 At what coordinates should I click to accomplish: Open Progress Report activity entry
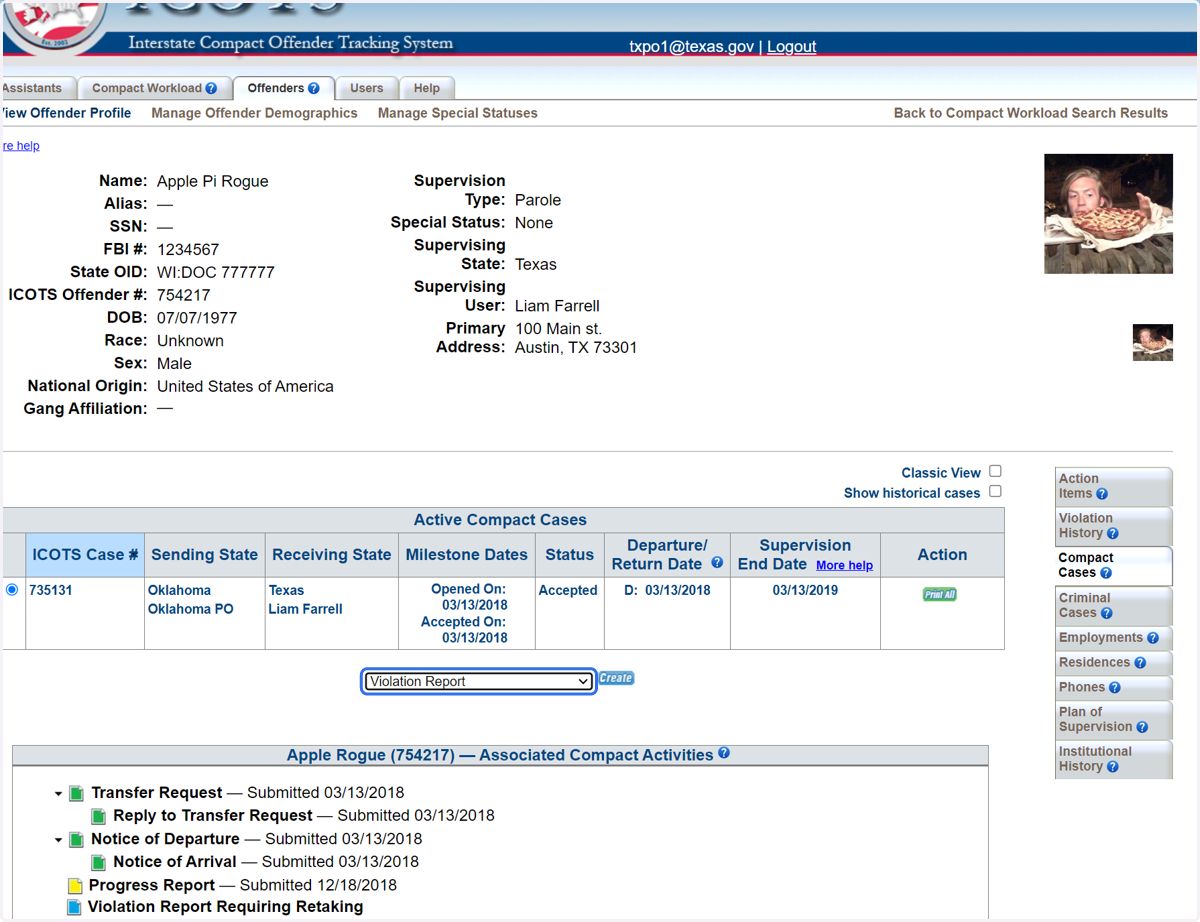tap(152, 886)
